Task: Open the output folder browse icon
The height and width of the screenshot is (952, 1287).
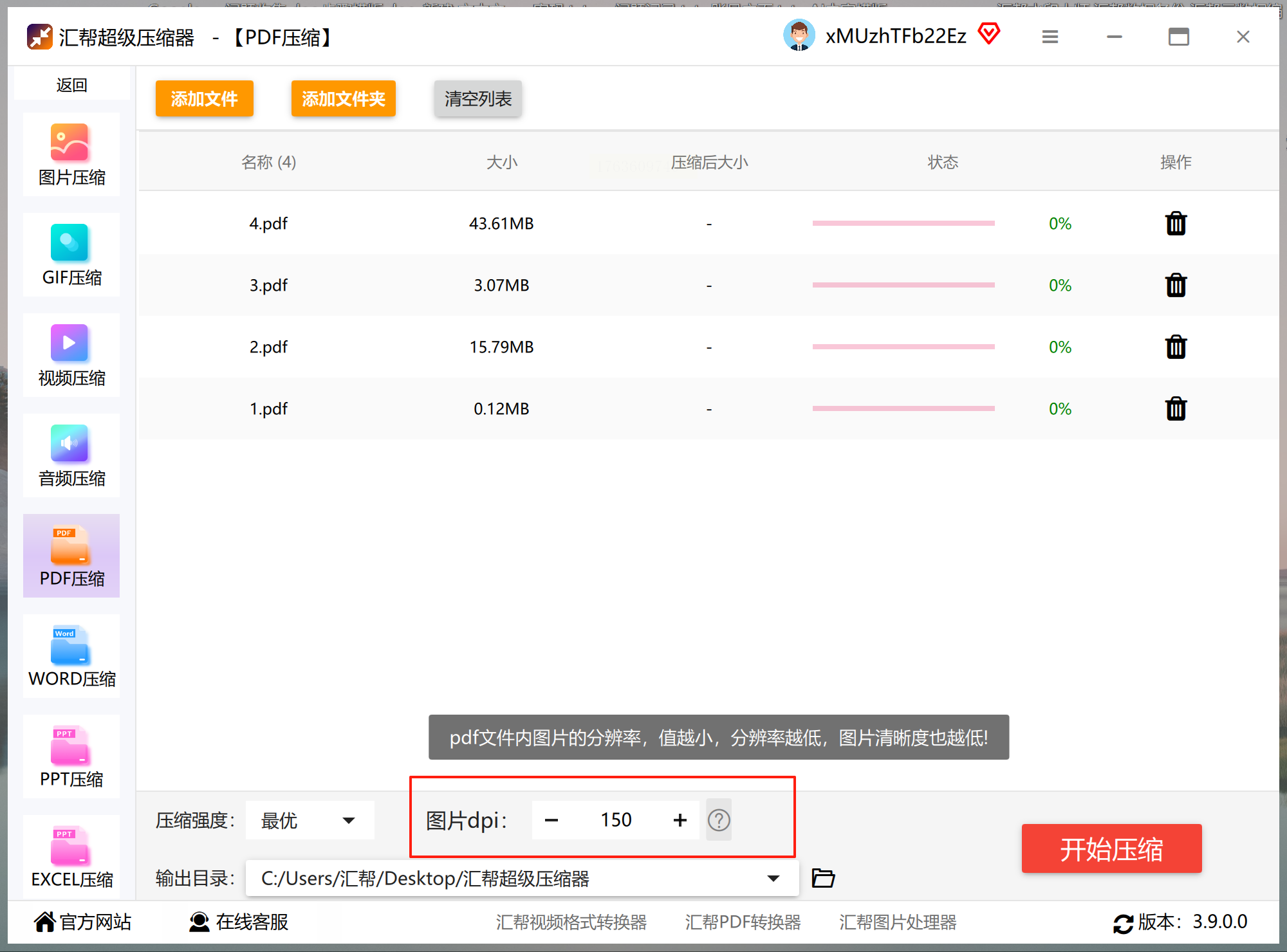Action: coord(823,878)
